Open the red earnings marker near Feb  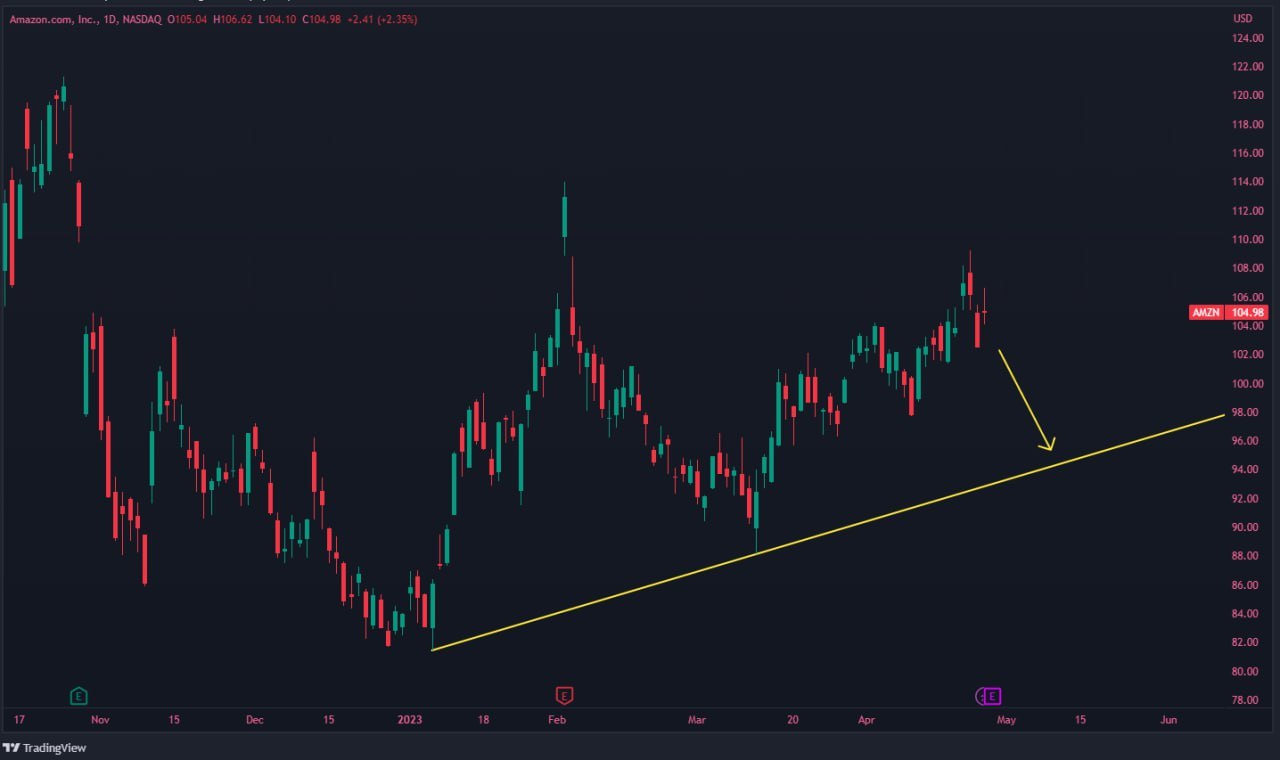click(x=564, y=696)
